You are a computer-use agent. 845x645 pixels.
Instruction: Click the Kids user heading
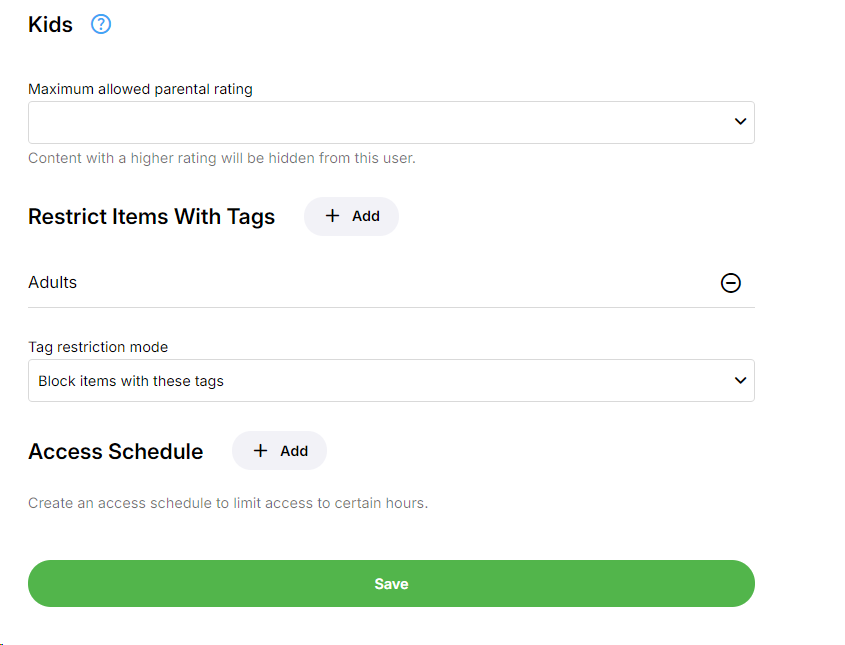pyautogui.click(x=51, y=25)
